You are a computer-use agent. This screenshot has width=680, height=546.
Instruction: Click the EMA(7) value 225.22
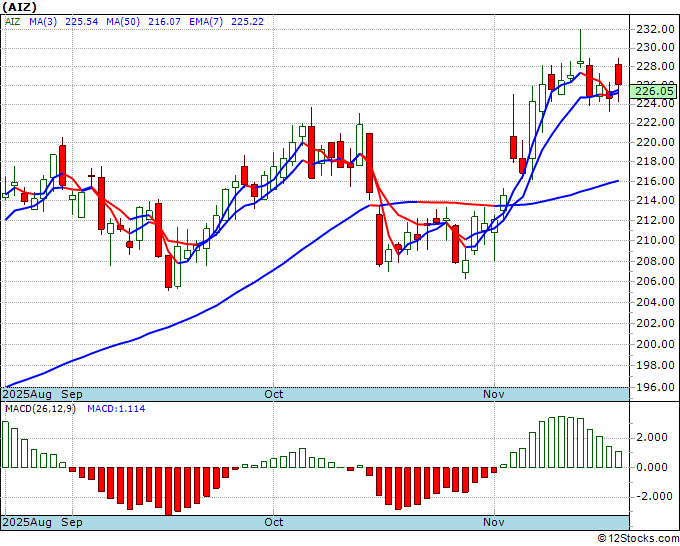(247, 21)
